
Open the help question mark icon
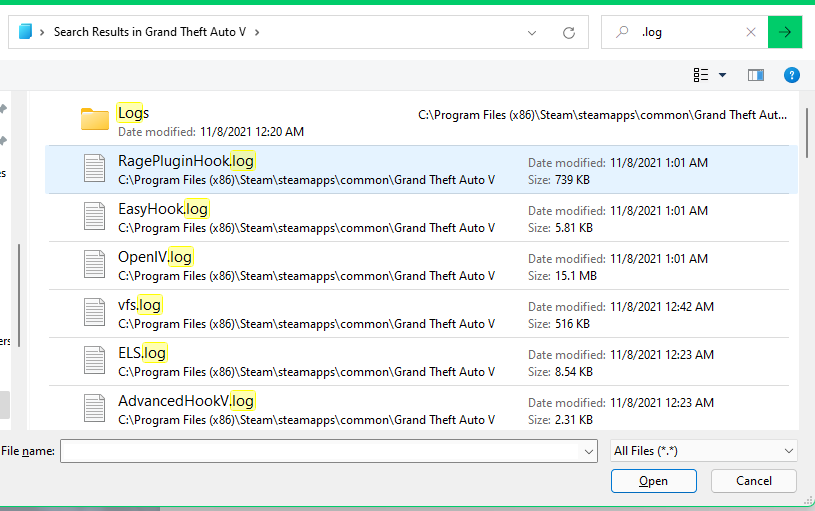791,75
